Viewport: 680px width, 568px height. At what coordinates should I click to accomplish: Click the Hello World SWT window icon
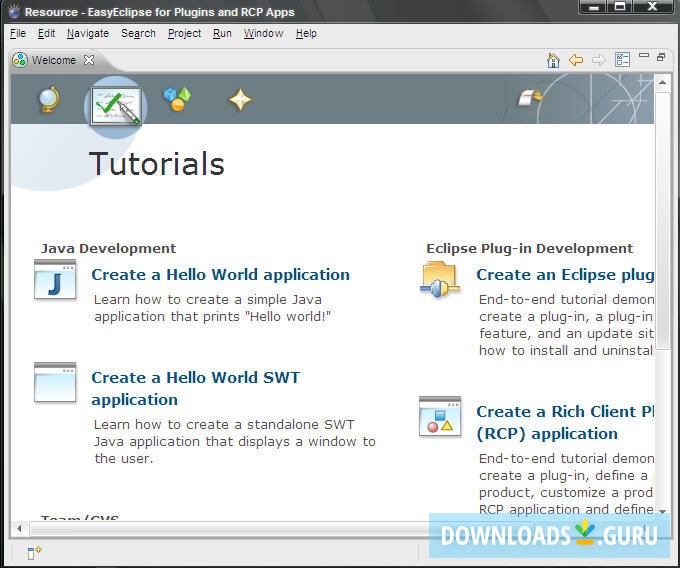[55, 382]
